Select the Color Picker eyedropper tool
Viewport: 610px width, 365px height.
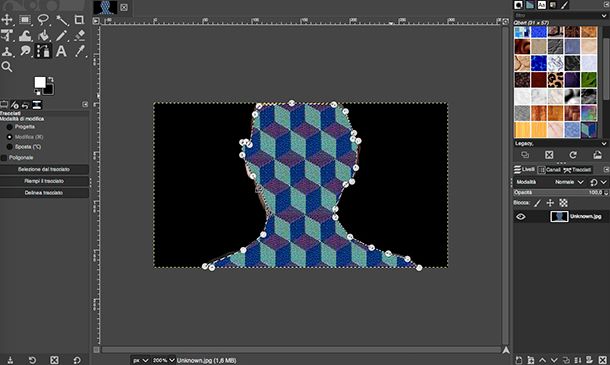(x=79, y=51)
